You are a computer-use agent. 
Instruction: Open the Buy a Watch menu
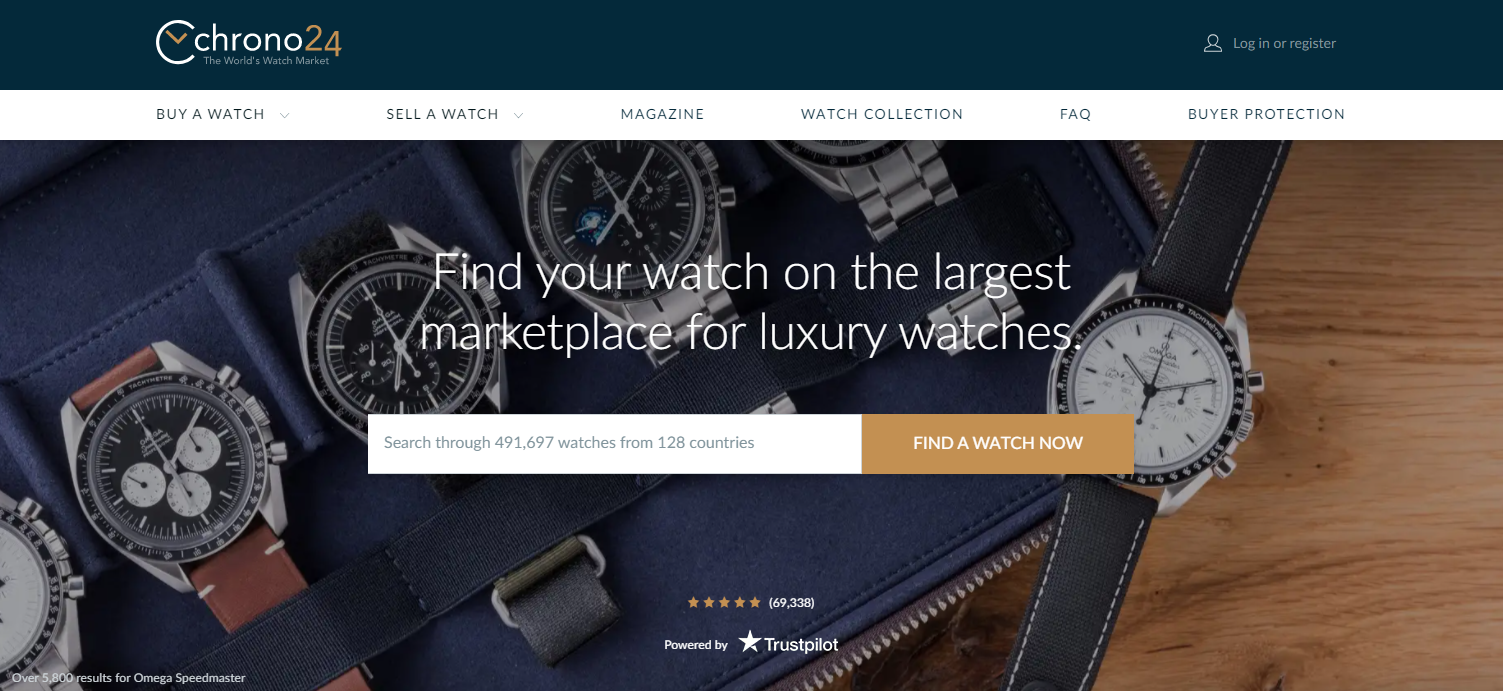pyautogui.click(x=210, y=114)
